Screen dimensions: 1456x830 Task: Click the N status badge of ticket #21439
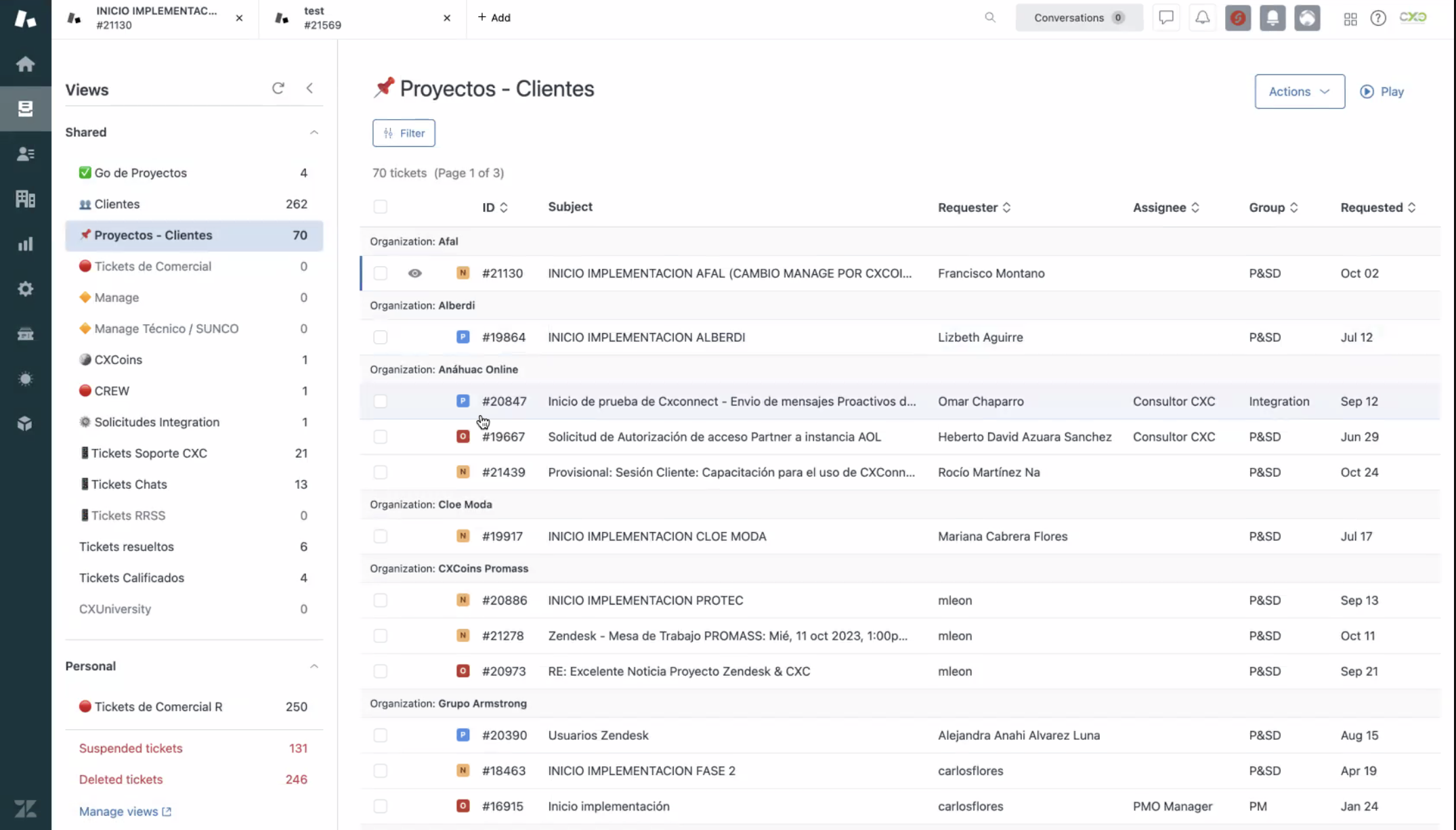463,472
